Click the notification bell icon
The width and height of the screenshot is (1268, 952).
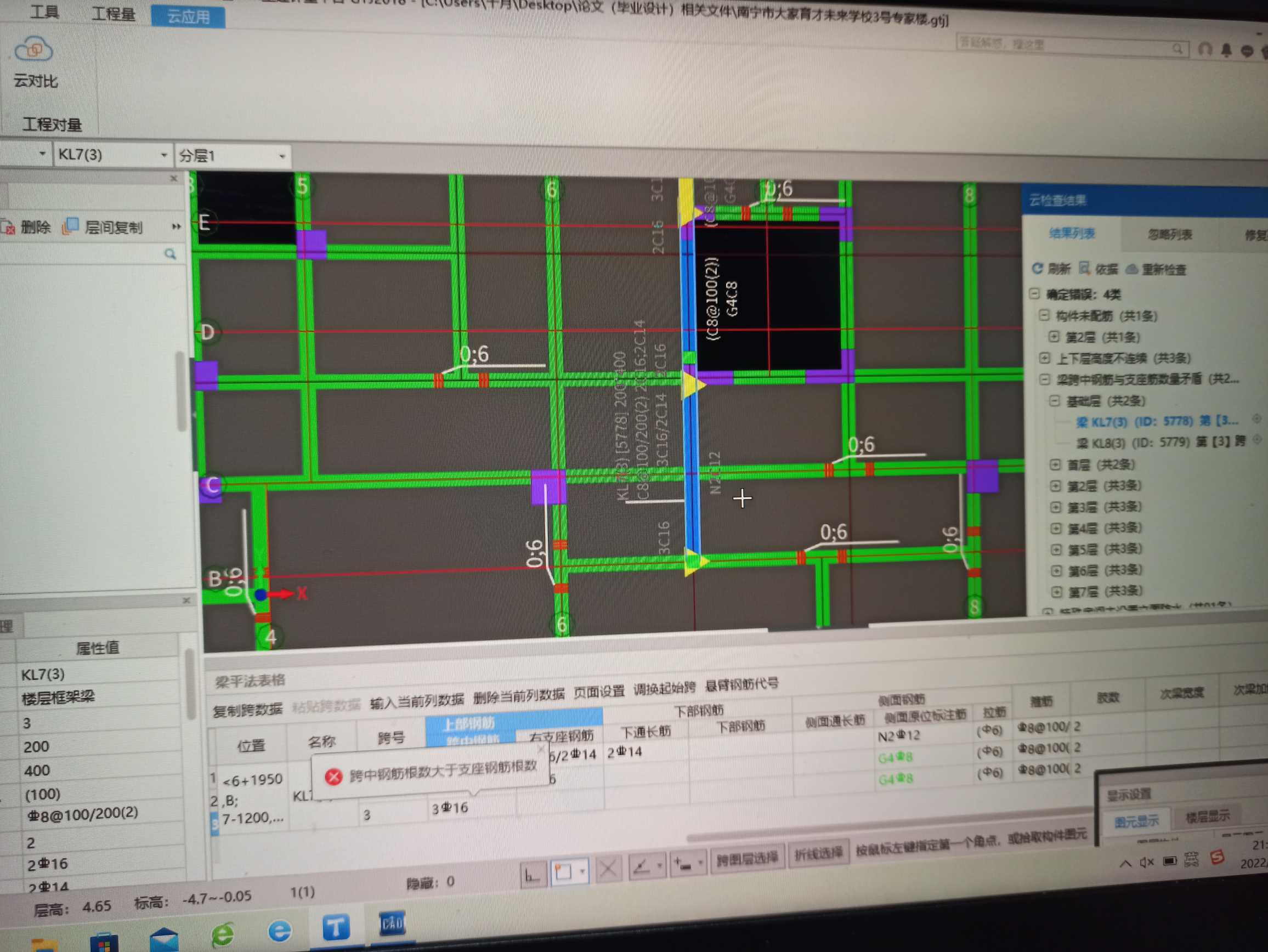(1226, 50)
